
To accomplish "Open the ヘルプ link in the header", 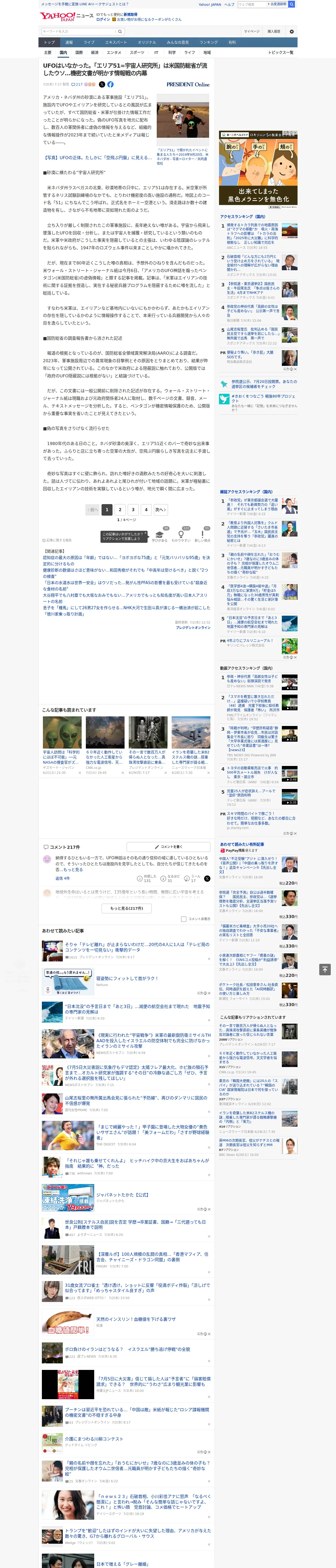I will pos(229,4).
